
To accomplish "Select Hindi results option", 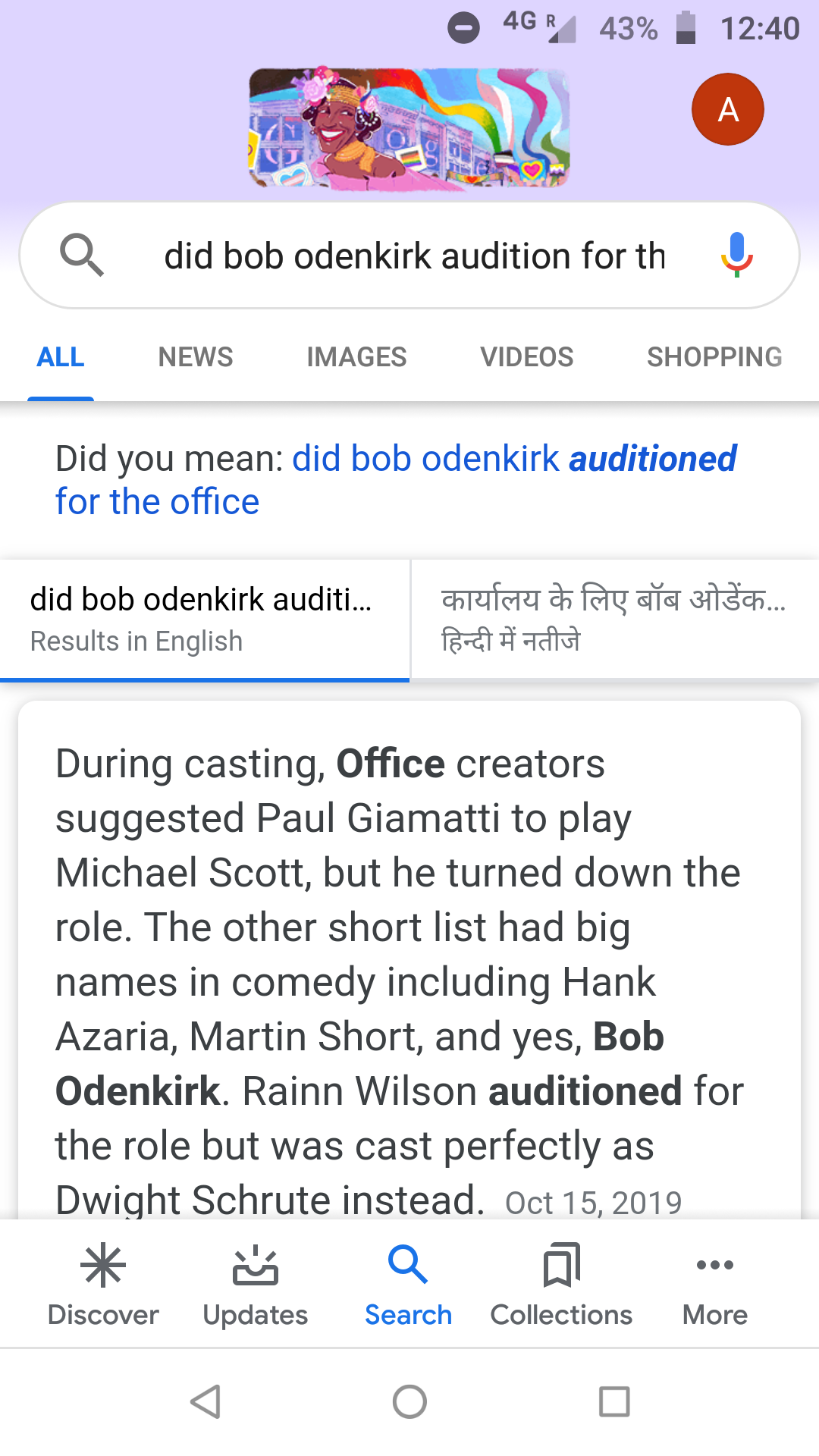I will click(x=615, y=620).
